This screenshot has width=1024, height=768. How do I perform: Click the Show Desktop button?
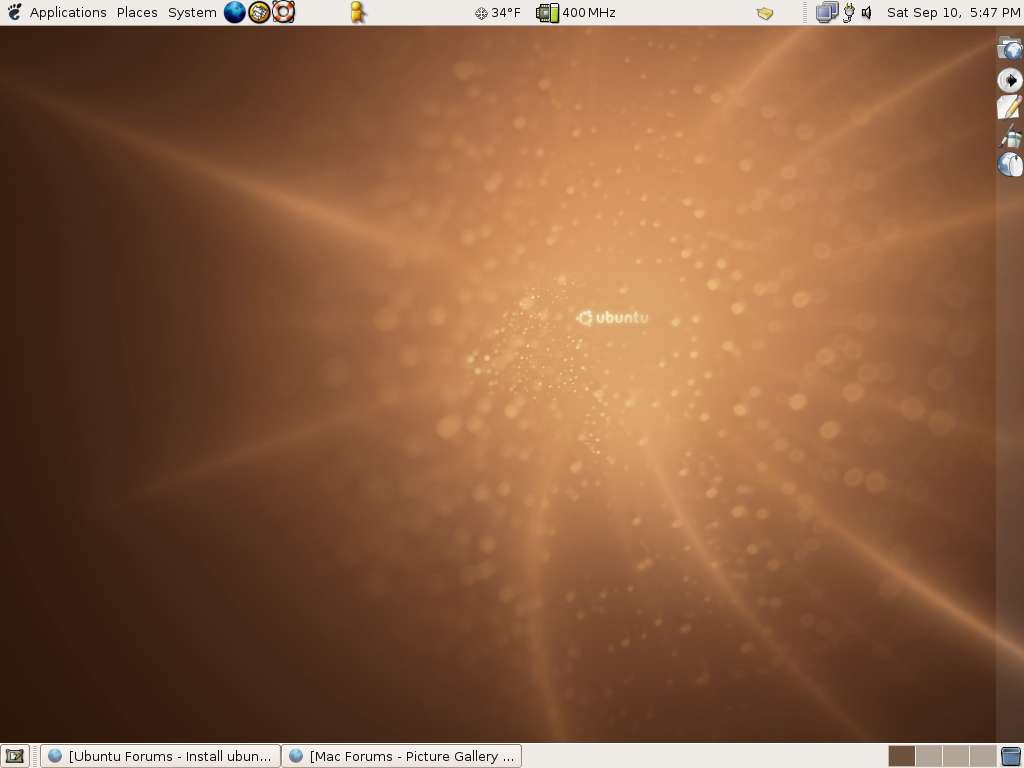tap(14, 756)
